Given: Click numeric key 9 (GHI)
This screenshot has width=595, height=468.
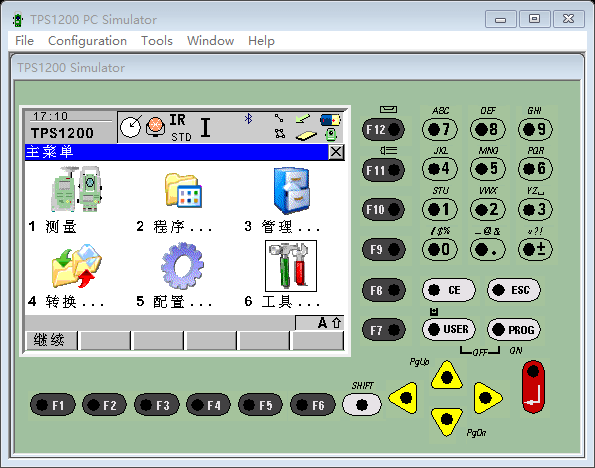Looking at the screenshot, I should coord(535,129).
